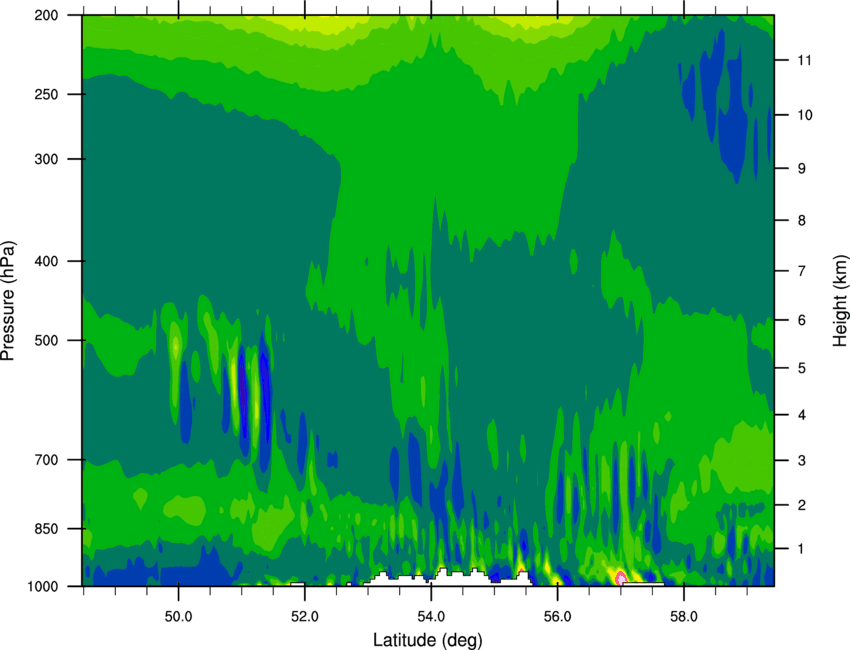Click the pink maximum spot near latitude 57
Screen dimensions: 850x650
coord(621,577)
